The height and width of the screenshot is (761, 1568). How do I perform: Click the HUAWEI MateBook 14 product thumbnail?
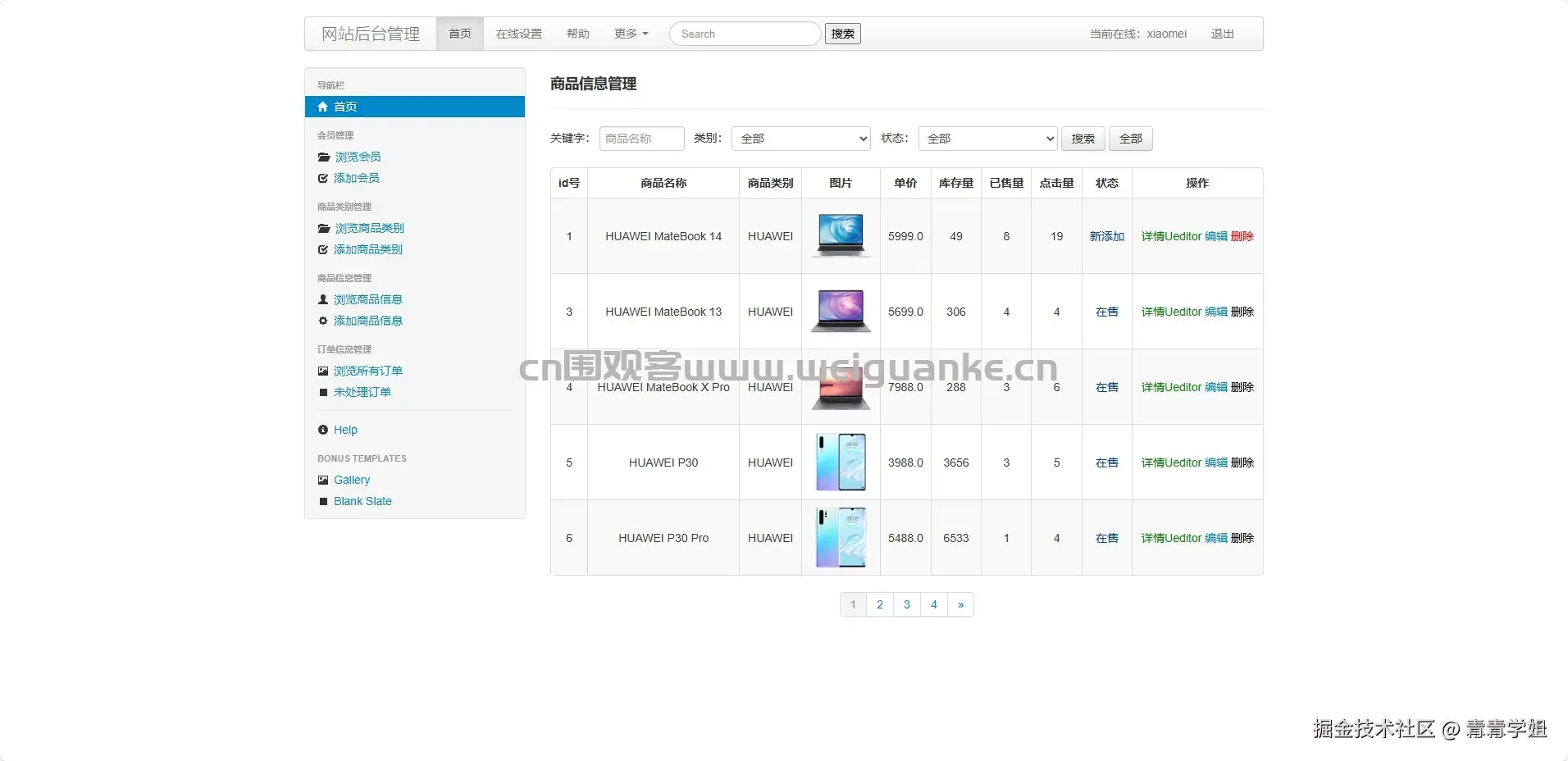[841, 235]
